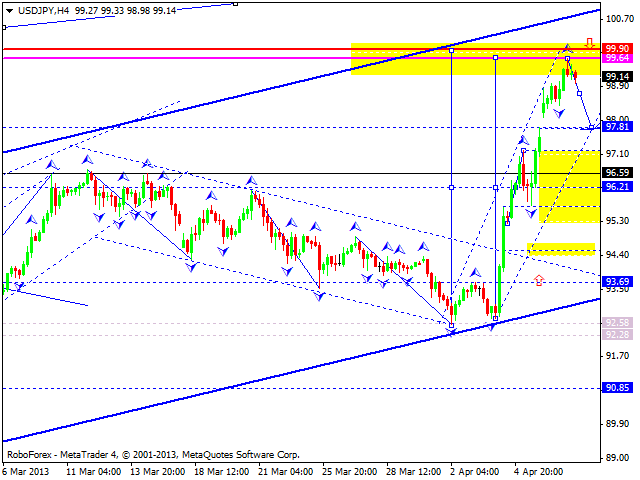This screenshot has height=480, width=640.
Task: Click the red down arrow near 99.90
Action: click(589, 43)
